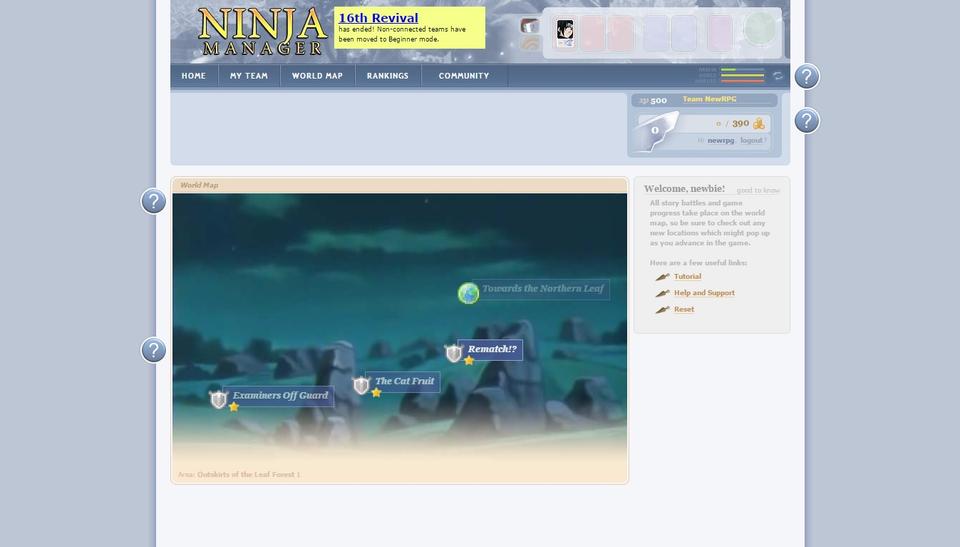Click the help question mark beside the stat bars
Image resolution: width=960 pixels, height=547 pixels.
pyautogui.click(x=807, y=77)
